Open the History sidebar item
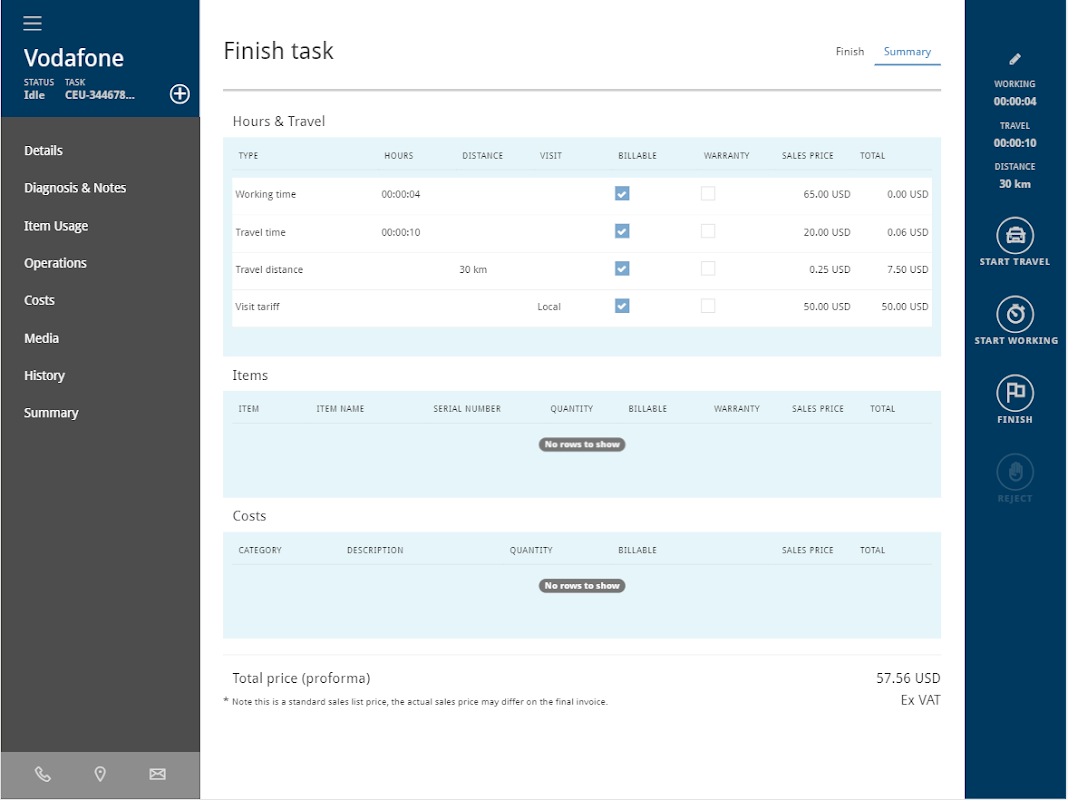Screen dimensions: 1068x800 point(44,375)
